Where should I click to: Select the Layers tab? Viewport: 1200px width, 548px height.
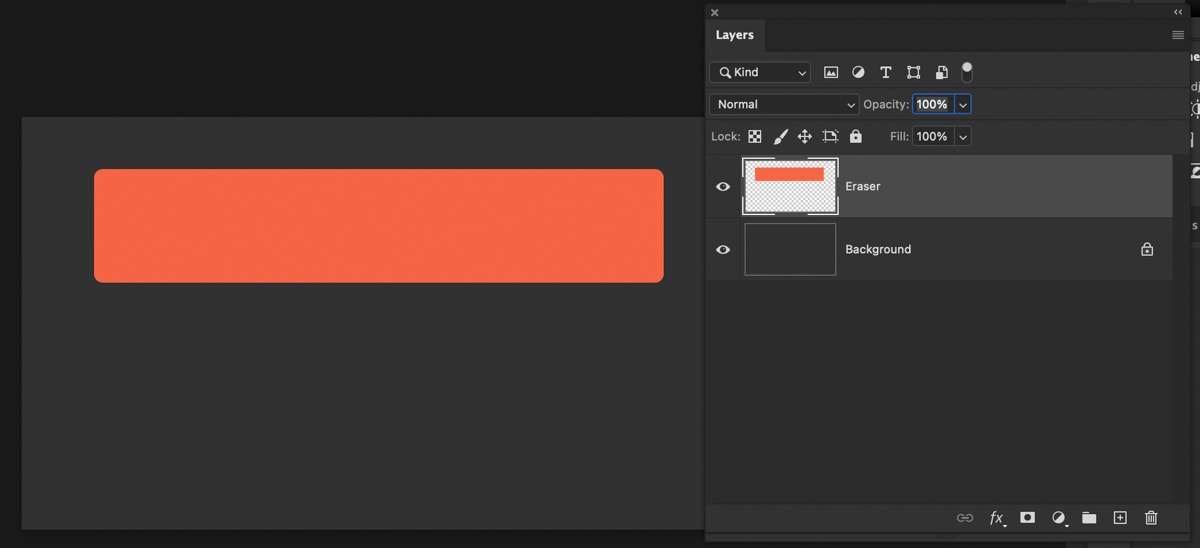click(x=735, y=35)
